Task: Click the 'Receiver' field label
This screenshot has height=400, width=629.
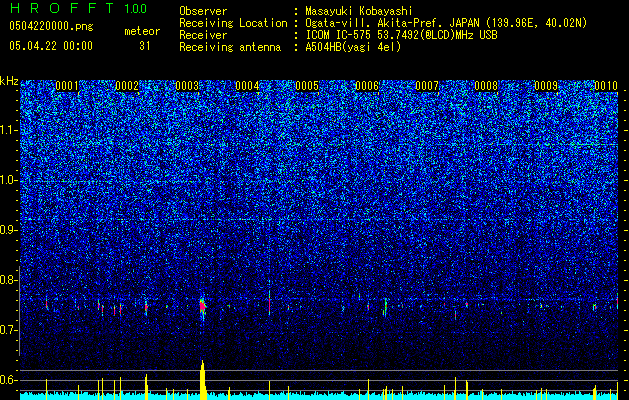Action: (x=203, y=35)
